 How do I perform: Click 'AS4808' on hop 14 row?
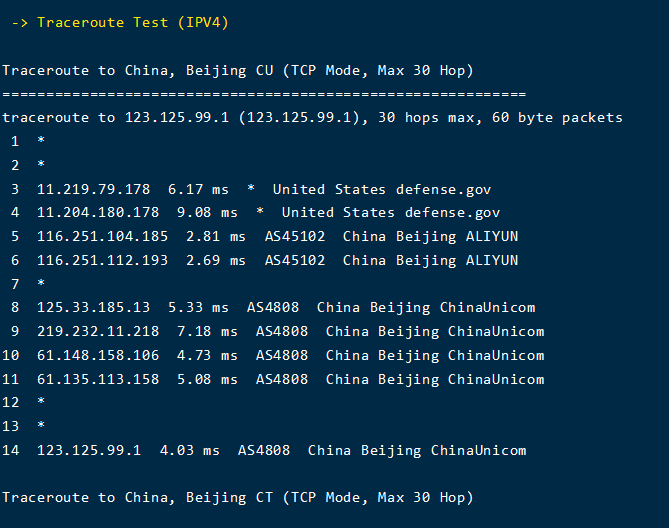[264, 450]
